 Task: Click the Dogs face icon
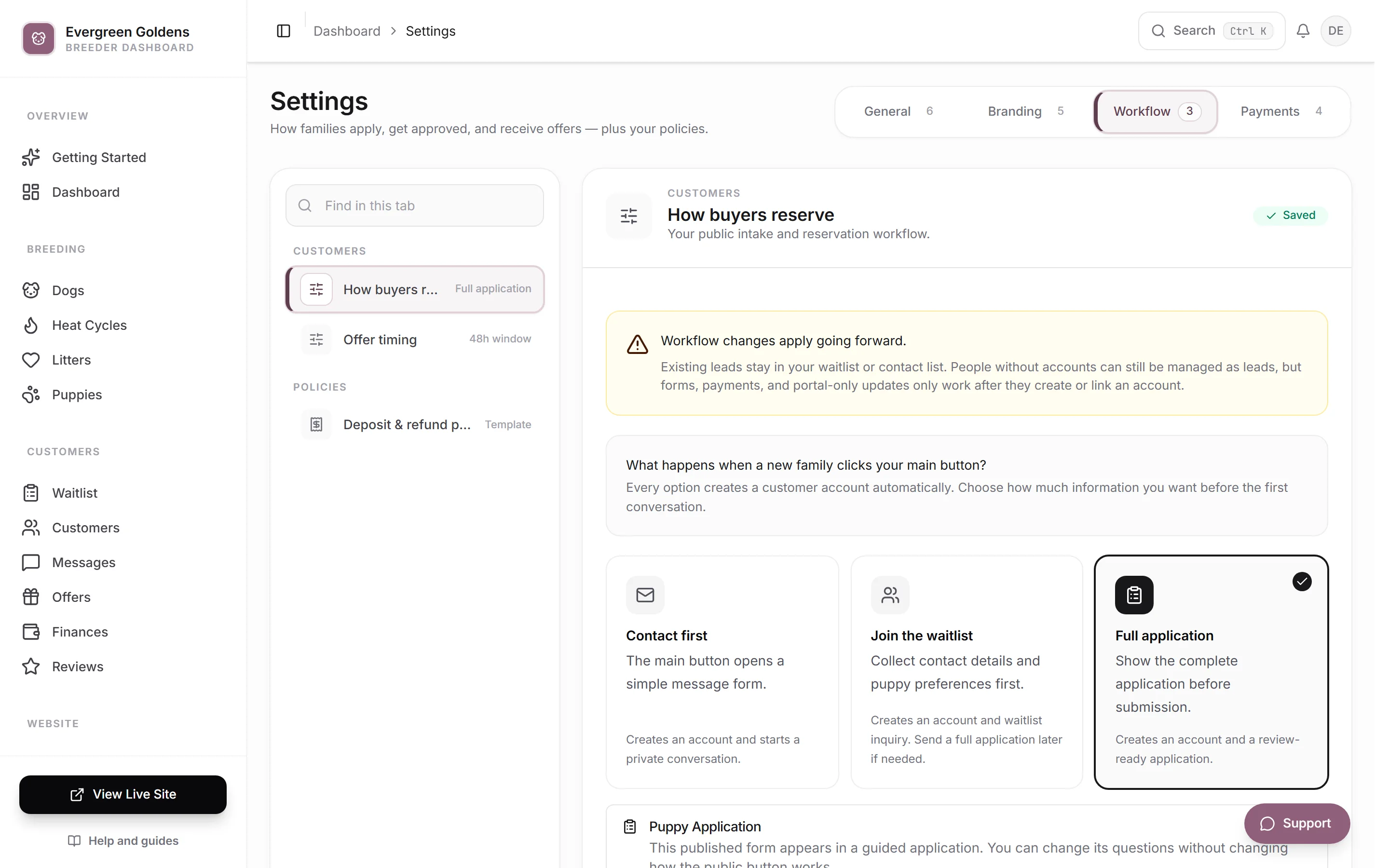click(x=31, y=290)
